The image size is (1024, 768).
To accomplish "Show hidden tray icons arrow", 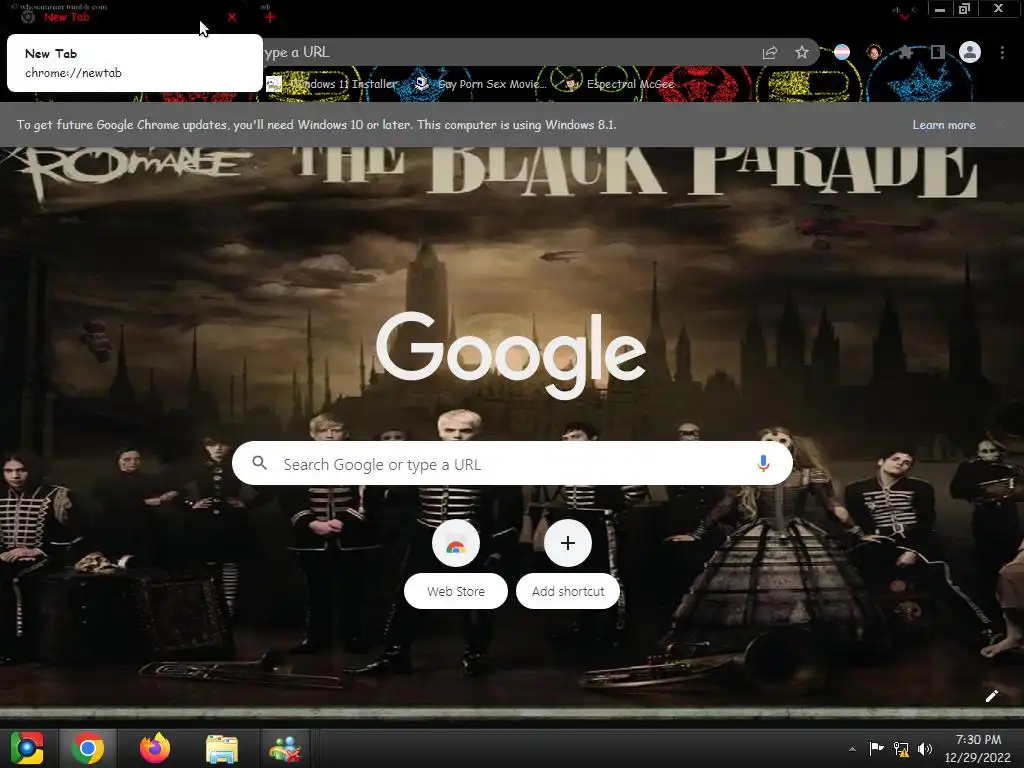I will 852,749.
